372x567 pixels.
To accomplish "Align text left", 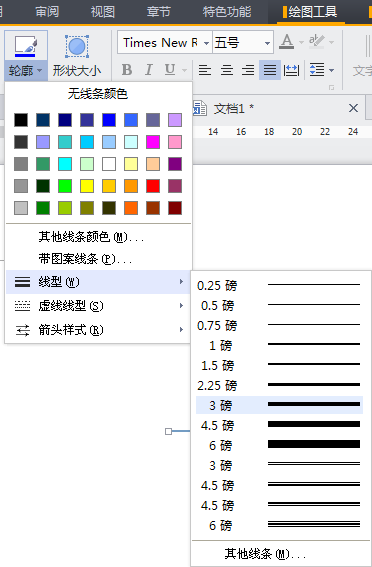I will pyautogui.click(x=205, y=70).
